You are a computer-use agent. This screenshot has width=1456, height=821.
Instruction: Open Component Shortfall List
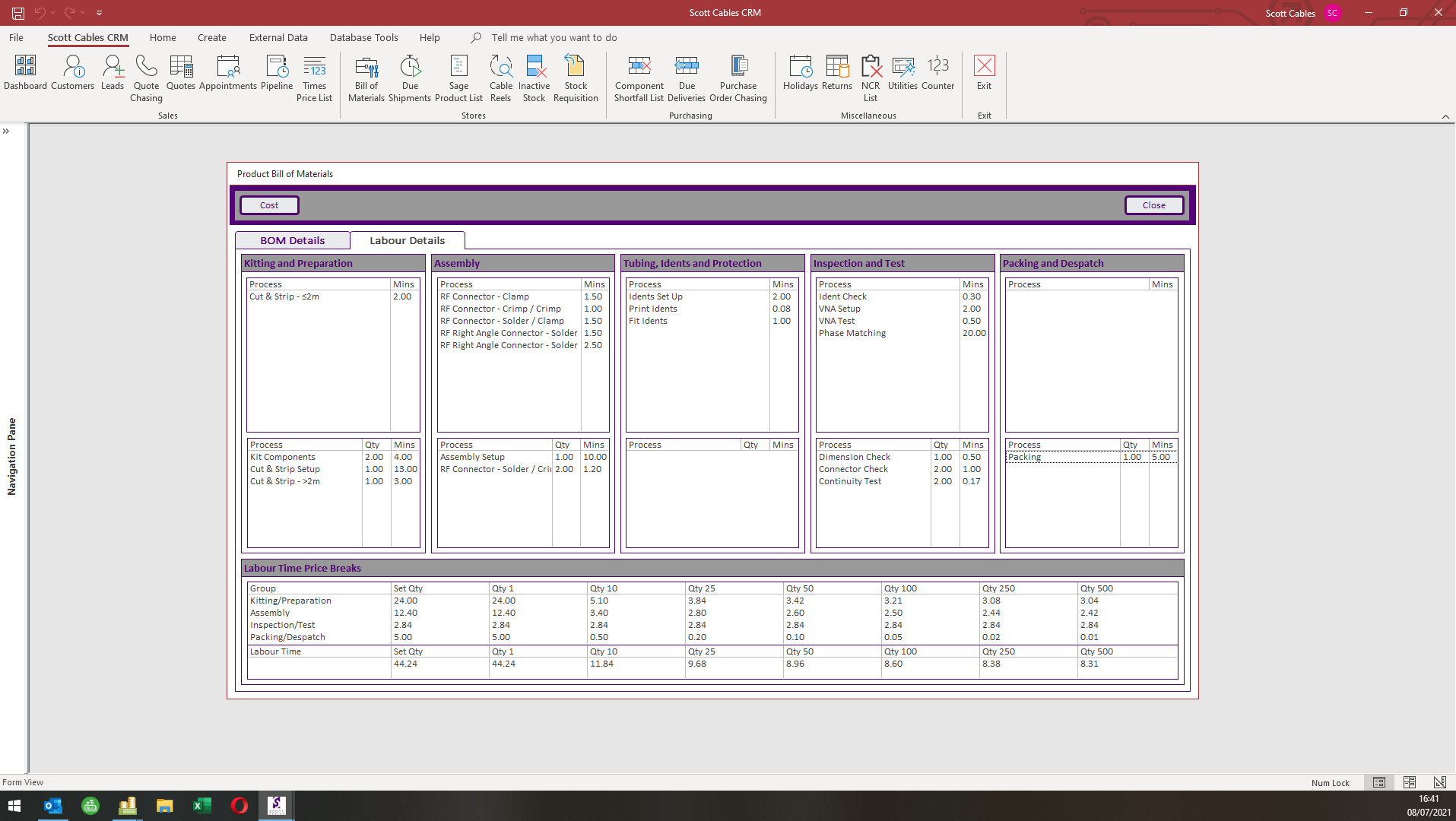point(639,78)
